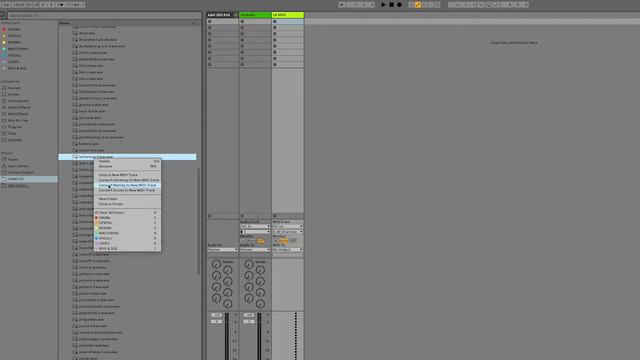
Task: Assign the VOCALs color in context menu
Action: tap(127, 238)
